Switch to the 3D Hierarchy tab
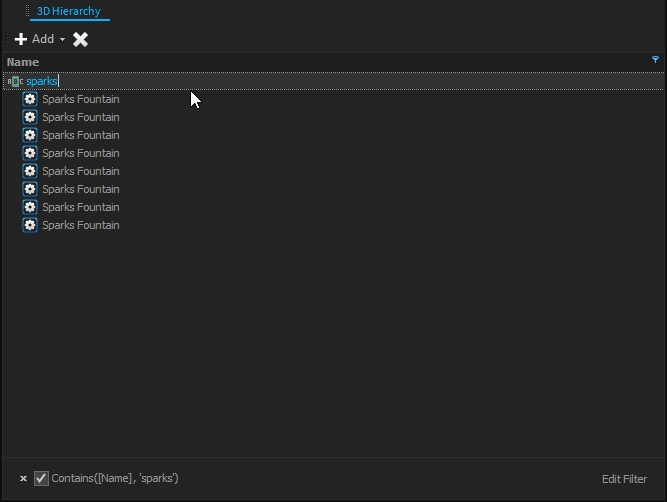667x502 pixels. pos(68,11)
